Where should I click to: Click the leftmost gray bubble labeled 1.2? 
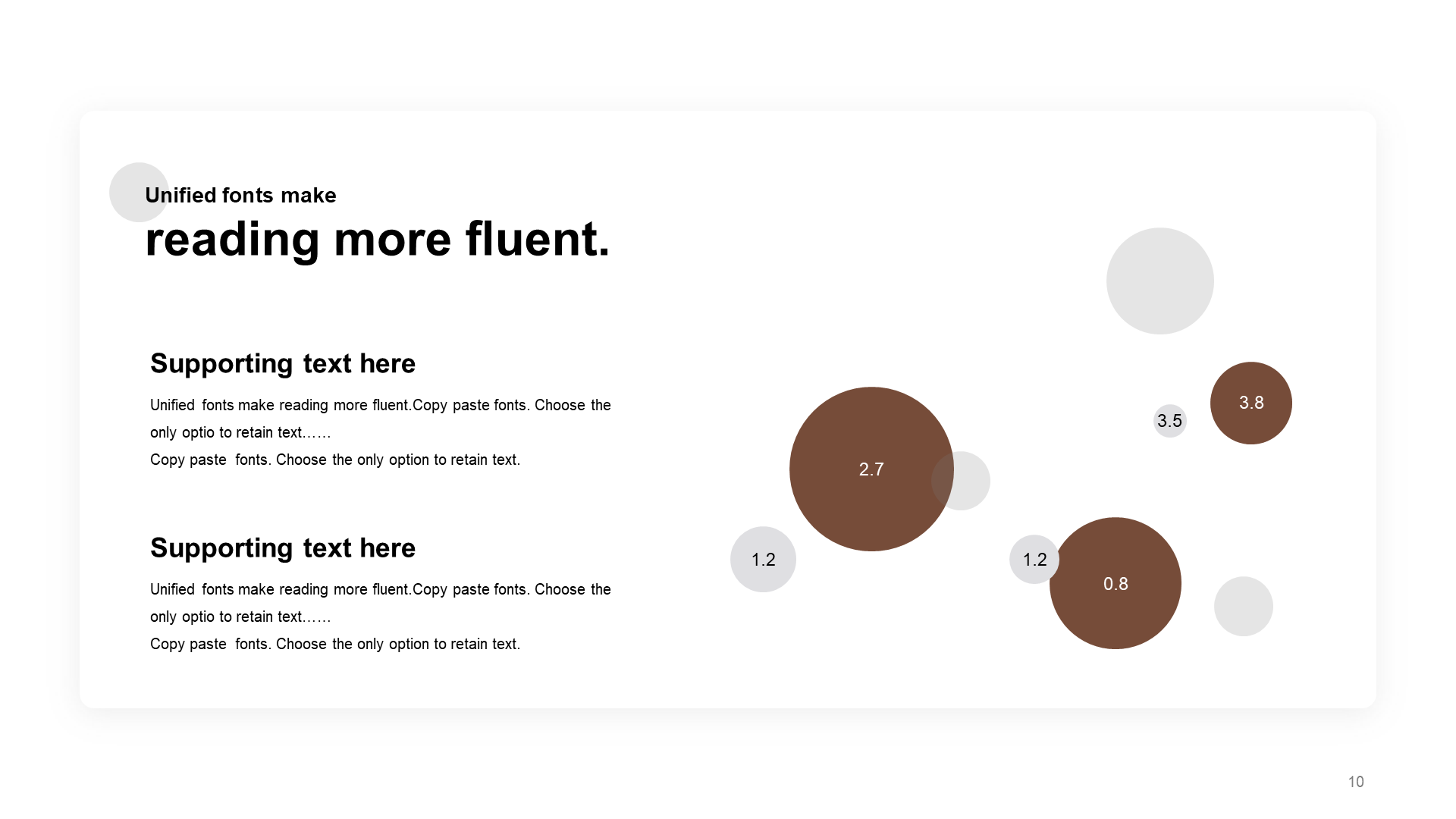tap(763, 560)
